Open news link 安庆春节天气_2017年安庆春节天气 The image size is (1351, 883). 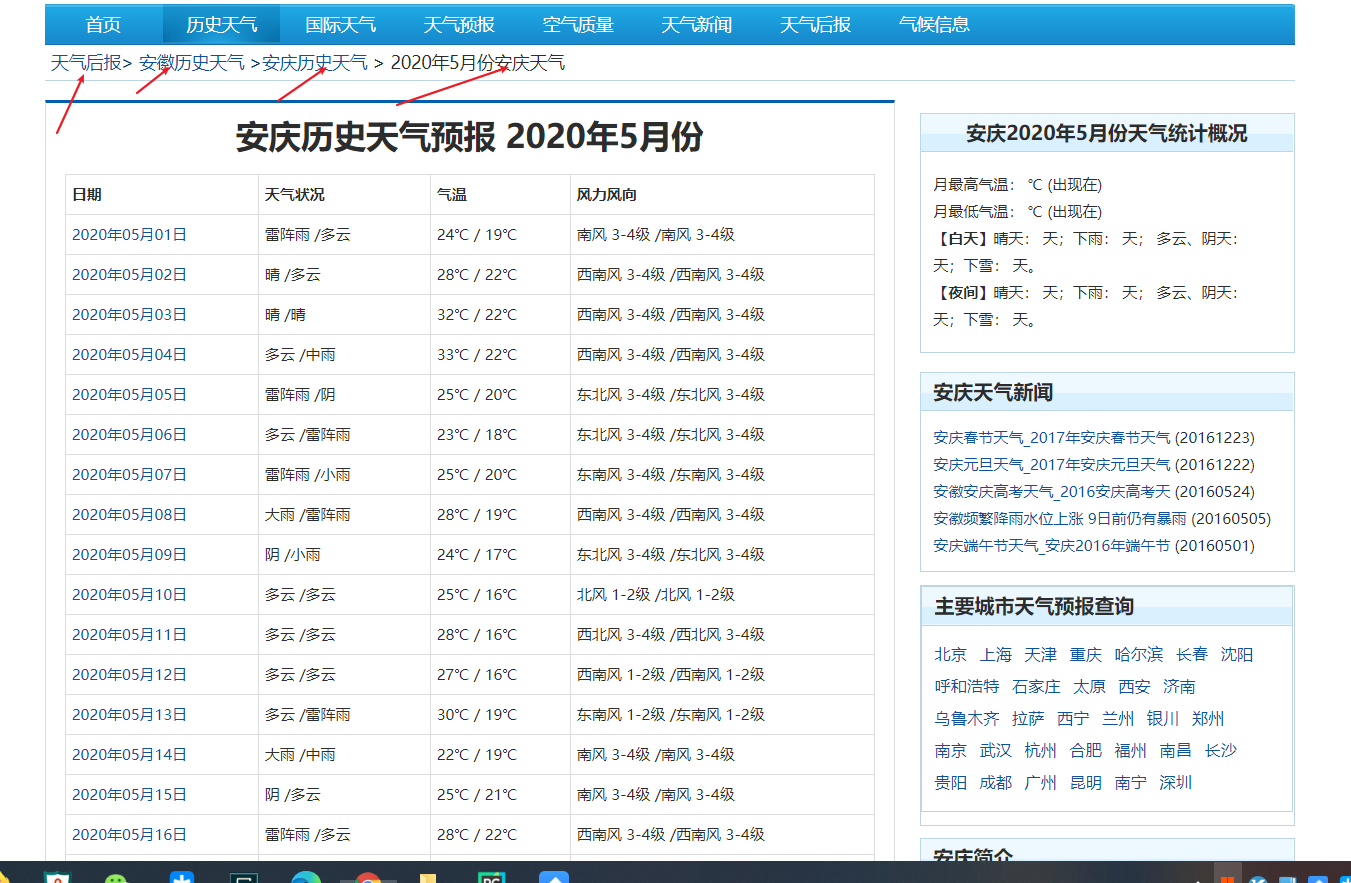coord(1052,438)
